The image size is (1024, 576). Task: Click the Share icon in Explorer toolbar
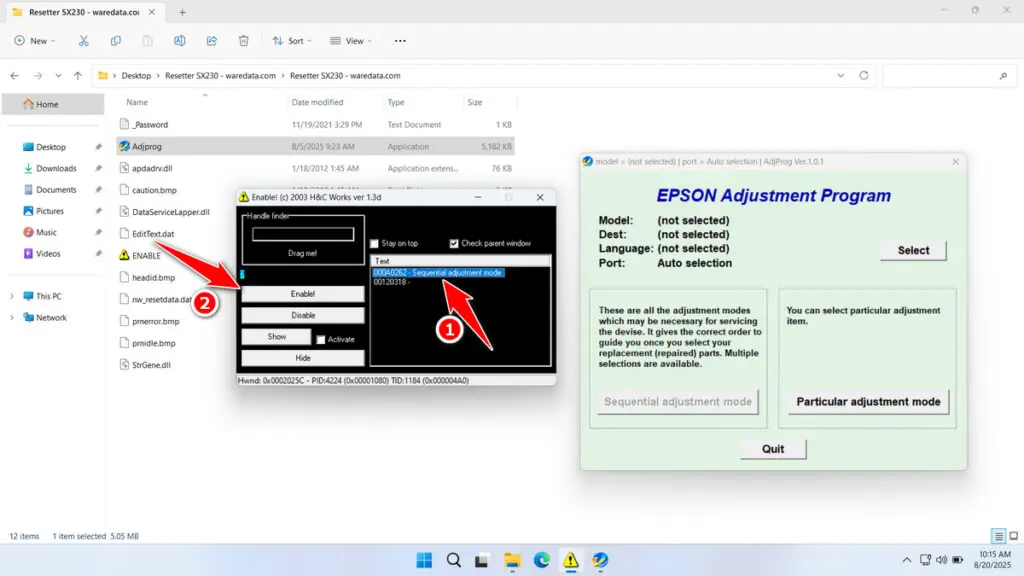tap(210, 40)
